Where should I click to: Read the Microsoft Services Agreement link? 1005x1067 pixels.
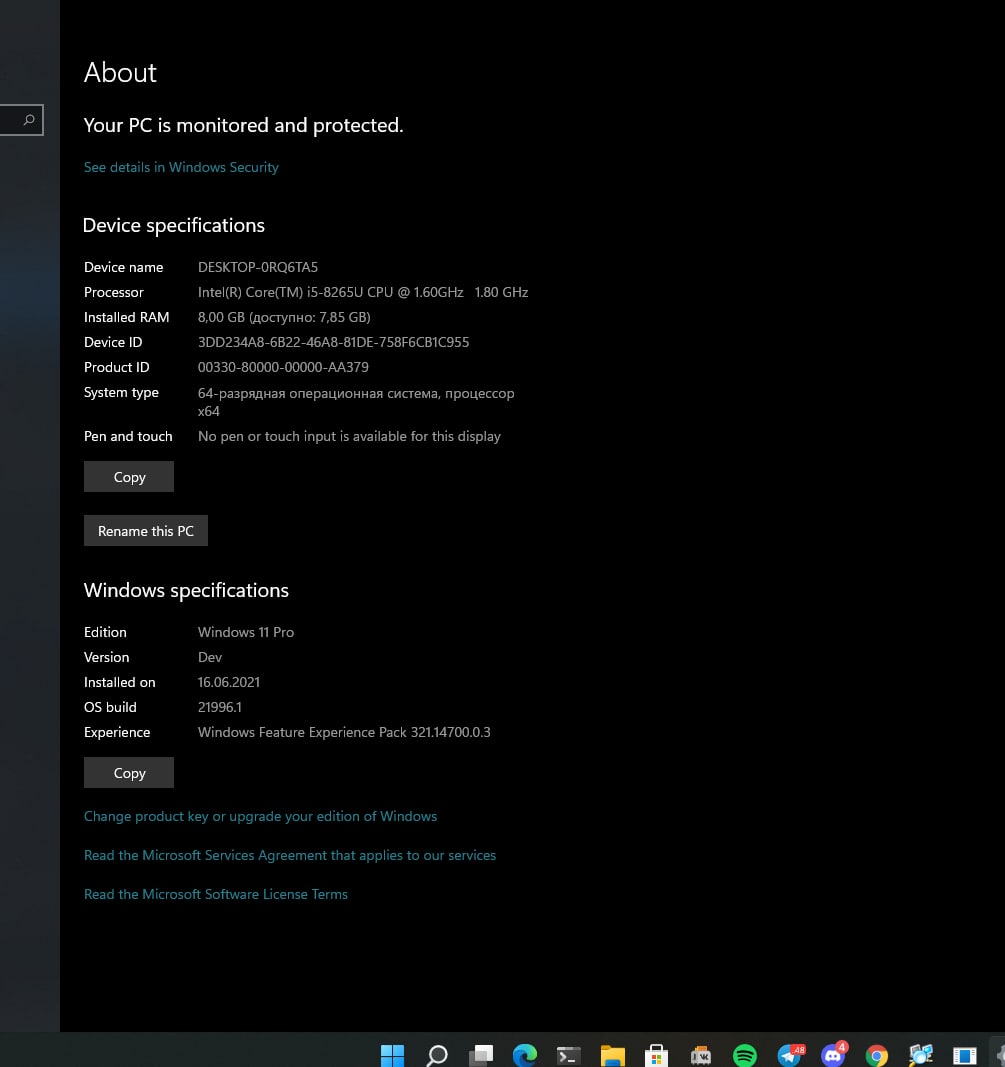click(290, 855)
